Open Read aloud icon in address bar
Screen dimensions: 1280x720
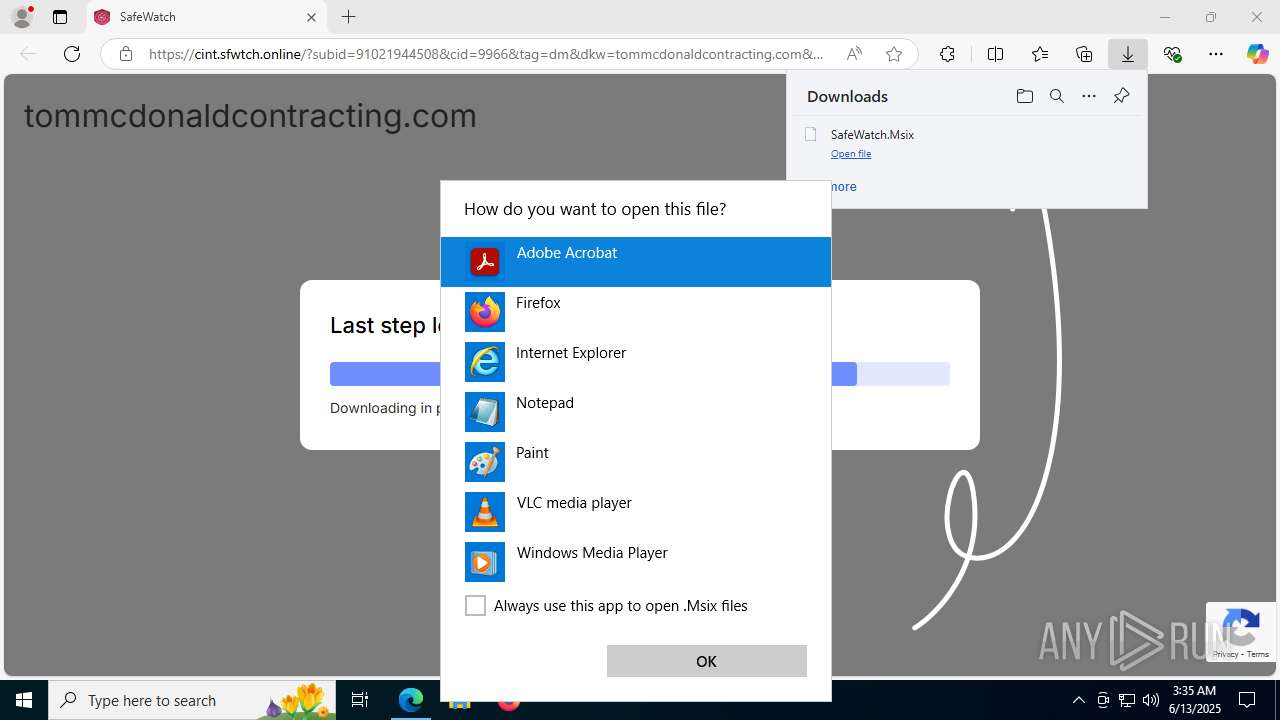pyautogui.click(x=854, y=54)
